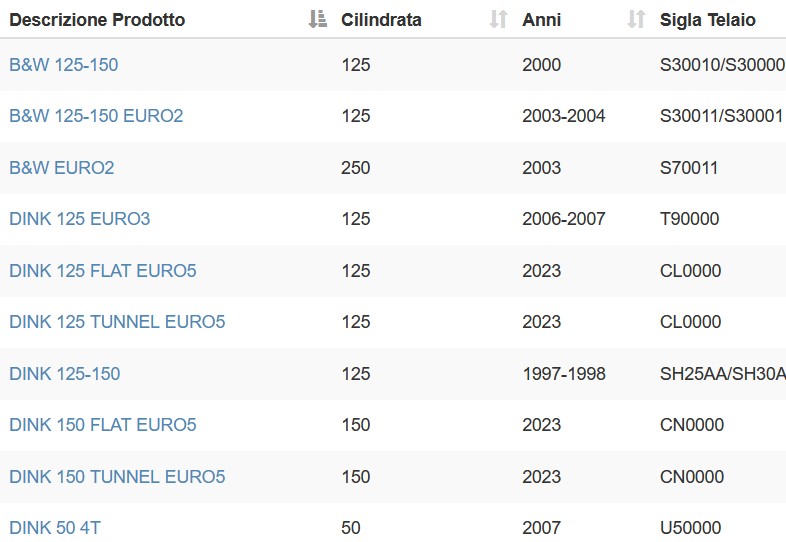Open the B&W 125-150 EURO2 link
The height and width of the screenshot is (542, 786).
tap(96, 116)
